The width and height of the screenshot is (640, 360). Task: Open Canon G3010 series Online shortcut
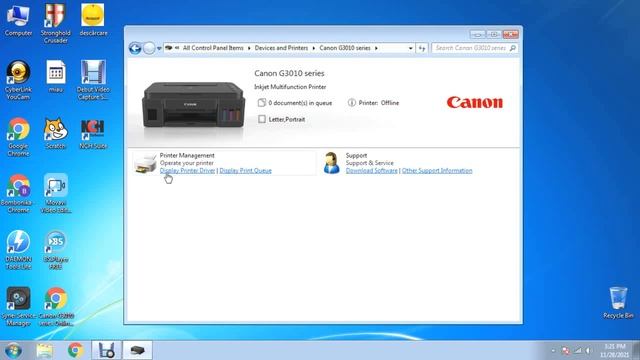click(x=56, y=306)
